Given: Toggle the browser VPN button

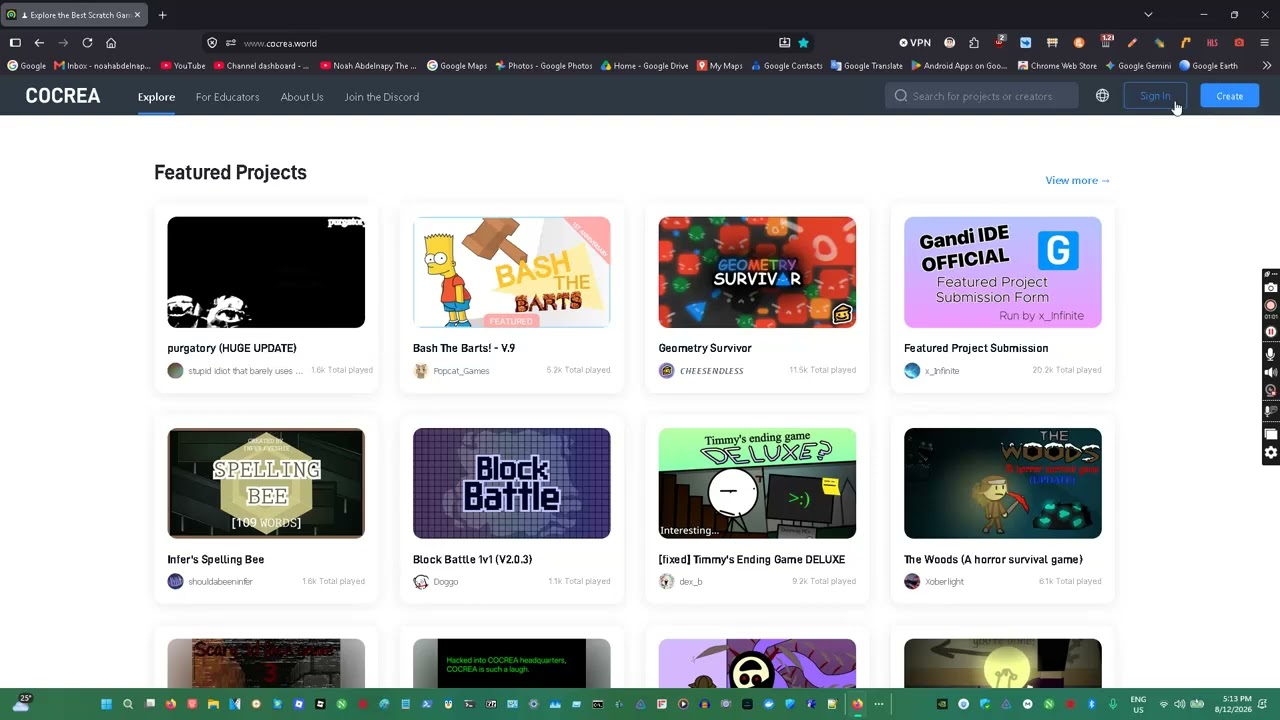Looking at the screenshot, I should (915, 43).
